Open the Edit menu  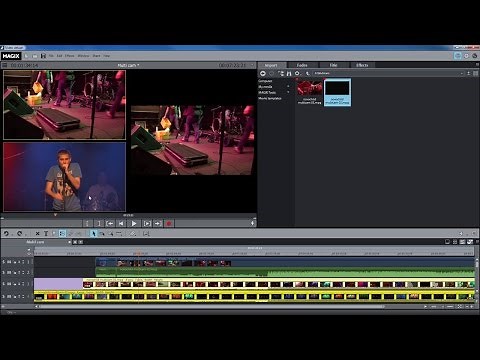point(59,56)
